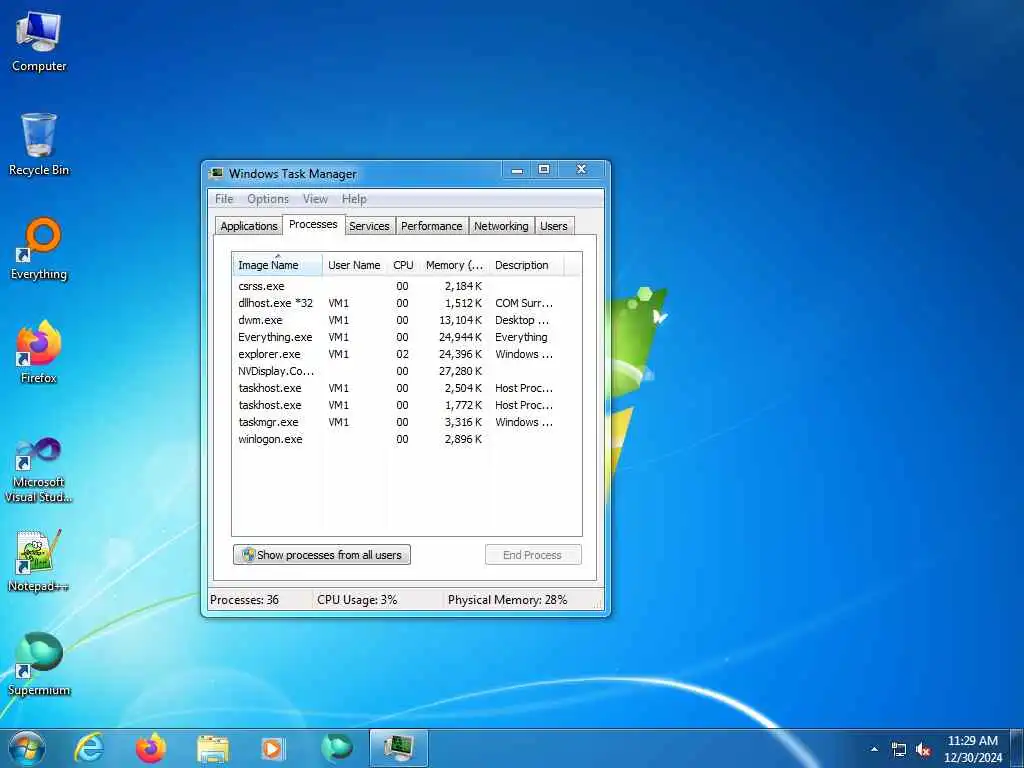Maximize the Windows Task Manager window
Image resolution: width=1024 pixels, height=768 pixels.
543,170
